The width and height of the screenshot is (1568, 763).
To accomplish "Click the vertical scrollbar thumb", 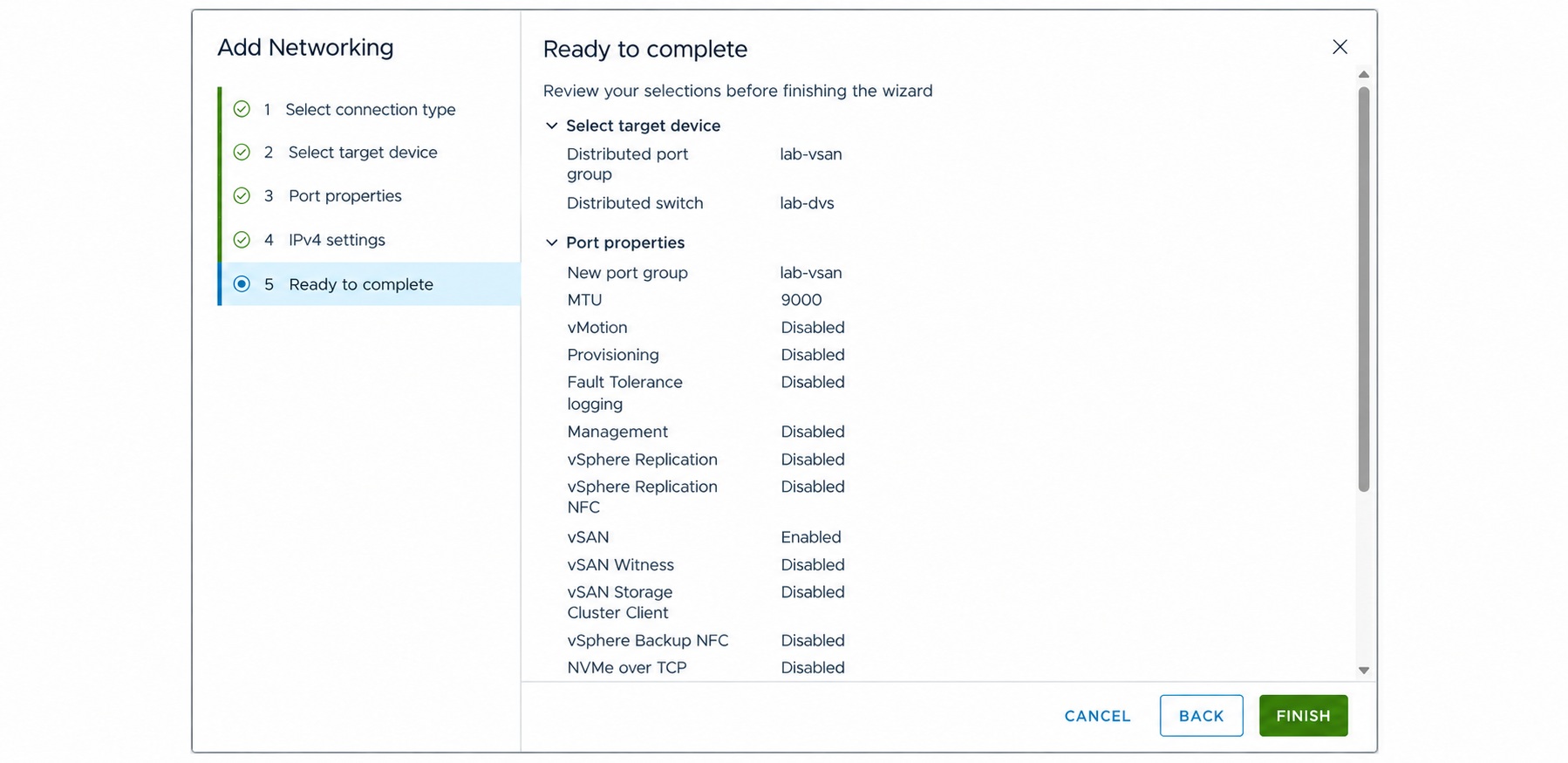I will click(1364, 289).
